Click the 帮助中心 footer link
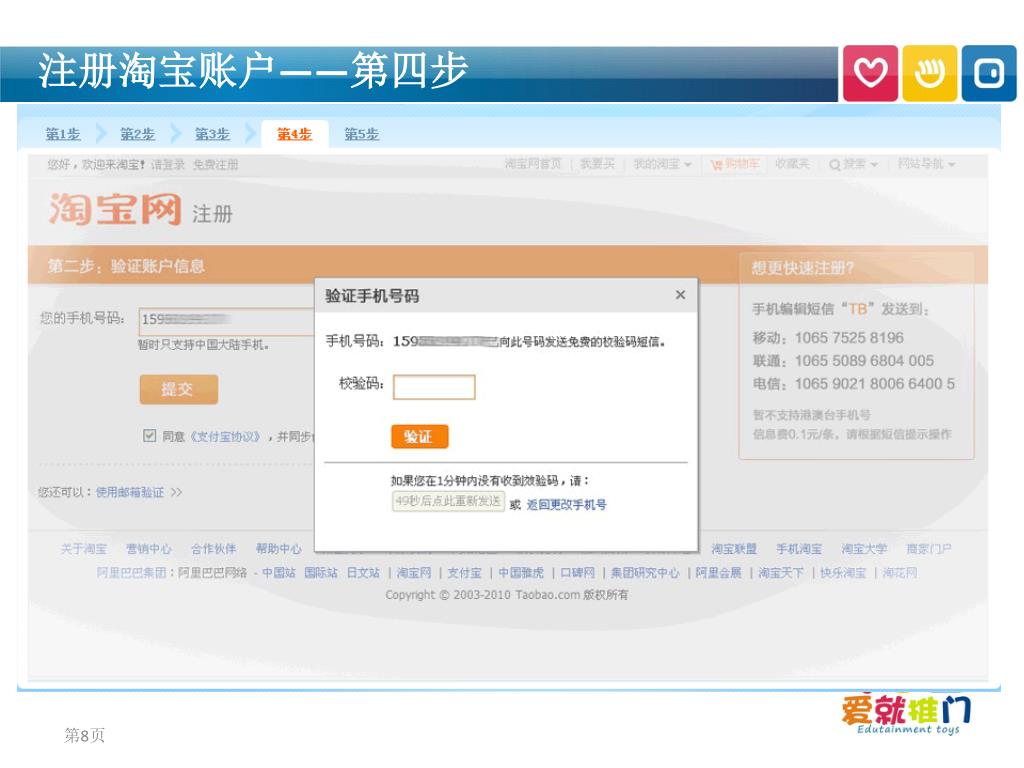The width and height of the screenshot is (1024, 768). point(278,549)
